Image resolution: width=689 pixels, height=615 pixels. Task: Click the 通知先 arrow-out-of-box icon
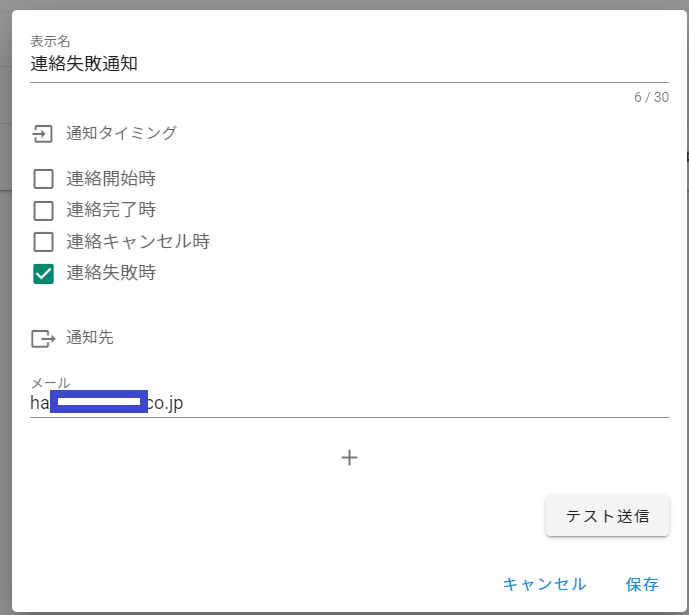click(43, 339)
